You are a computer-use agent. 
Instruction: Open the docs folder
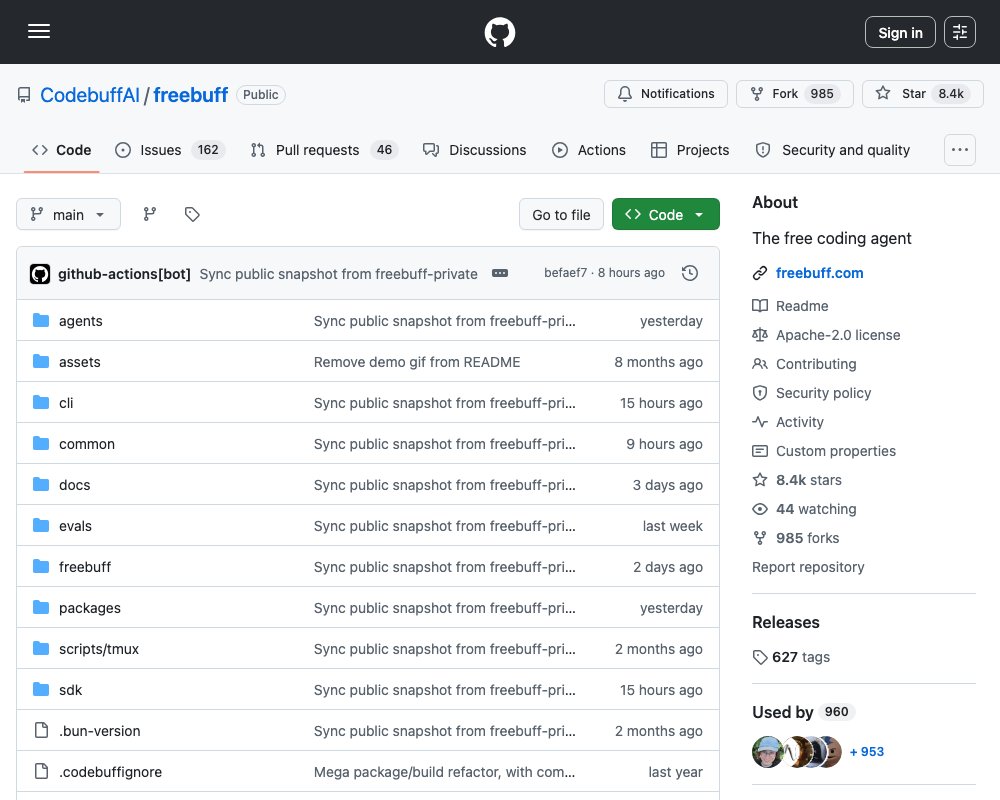tap(75, 485)
